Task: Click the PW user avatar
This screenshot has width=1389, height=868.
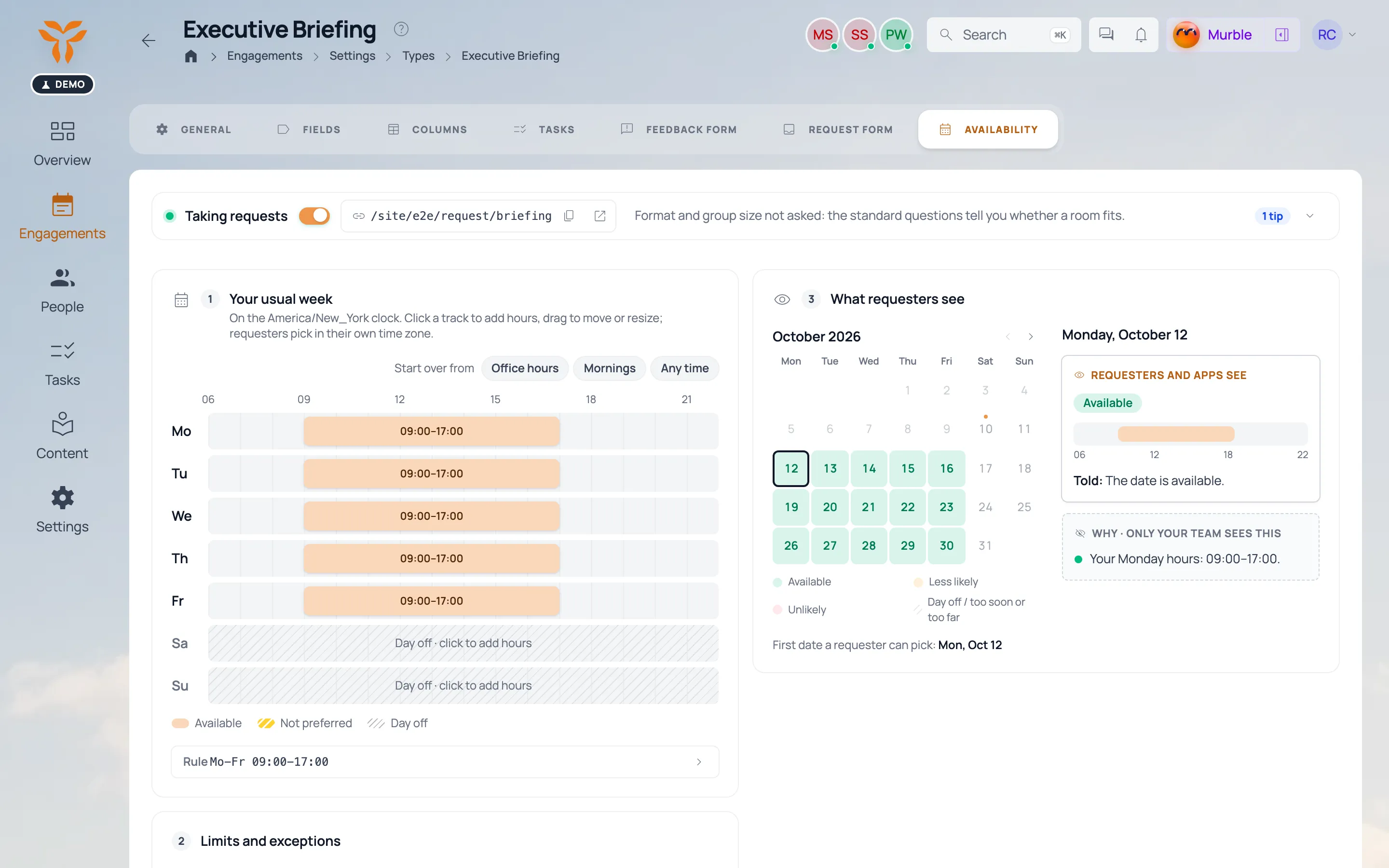Action: (896, 34)
